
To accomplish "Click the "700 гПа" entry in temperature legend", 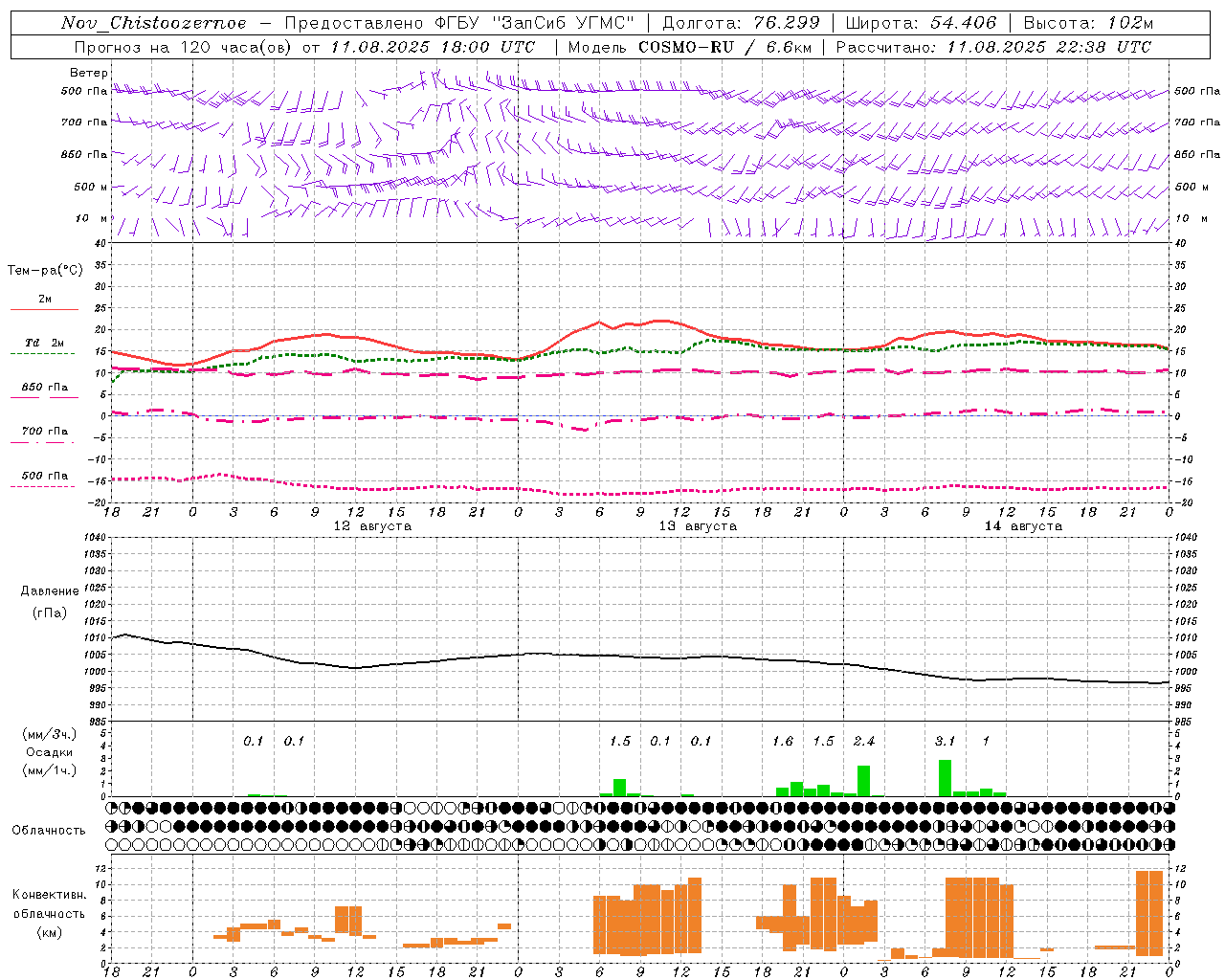I will pos(45,432).
